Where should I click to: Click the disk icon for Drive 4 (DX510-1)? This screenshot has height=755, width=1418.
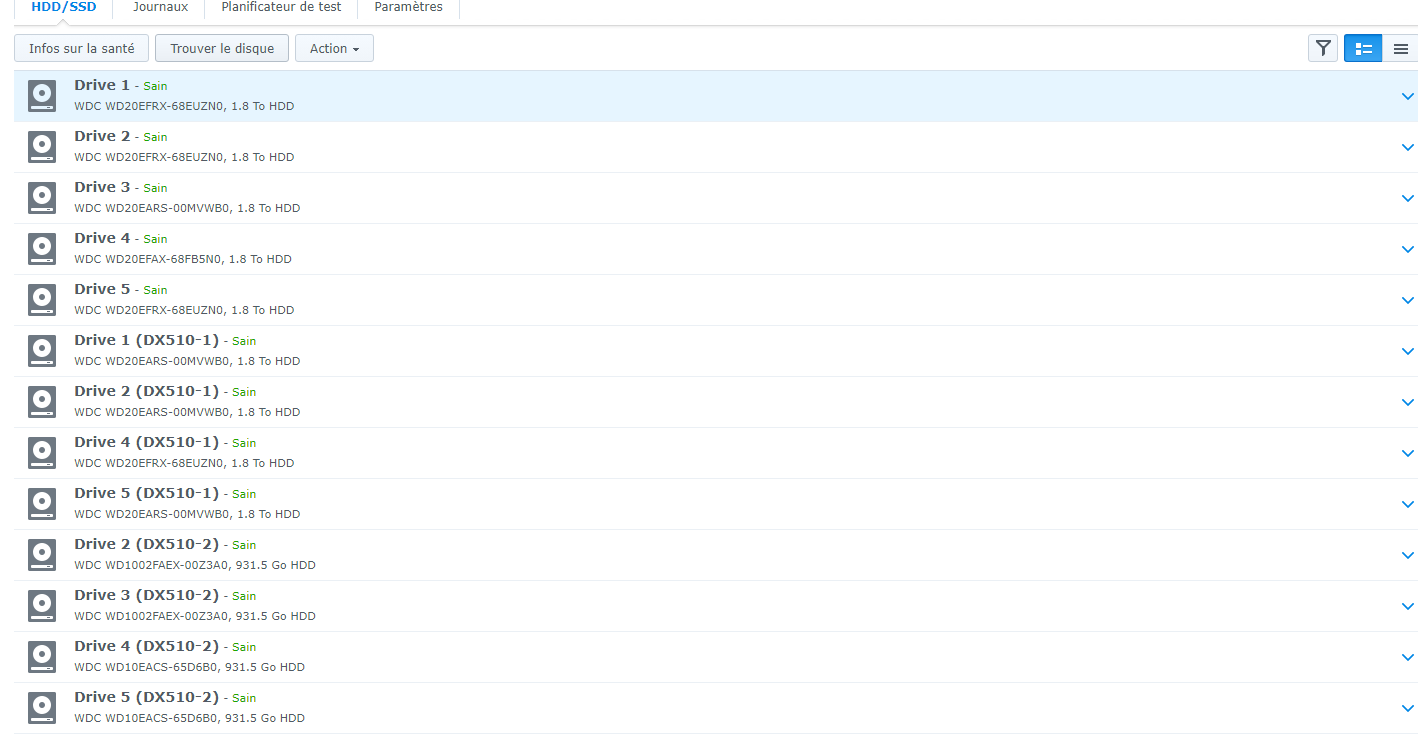tap(42, 453)
